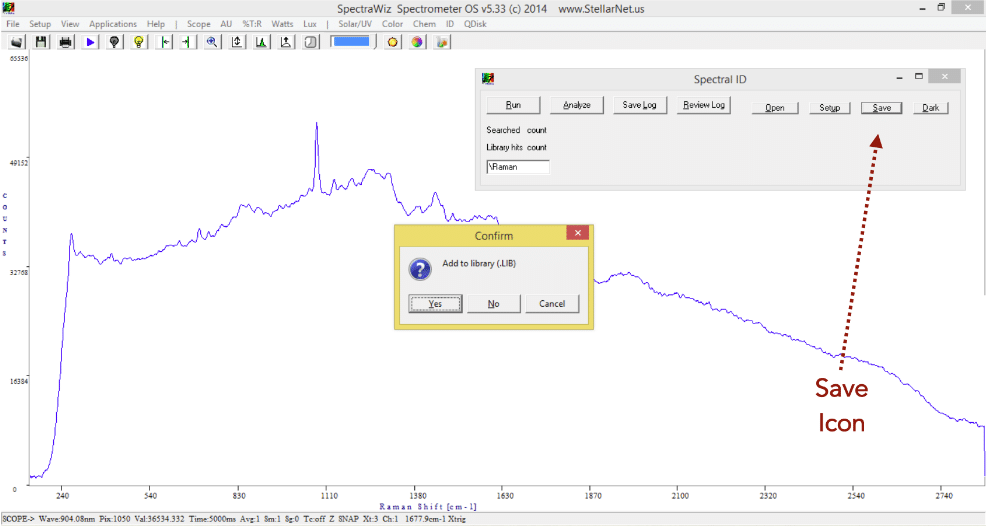Viewport: 987px width, 529px height.
Task: Open the Applications menu
Action: (113, 23)
